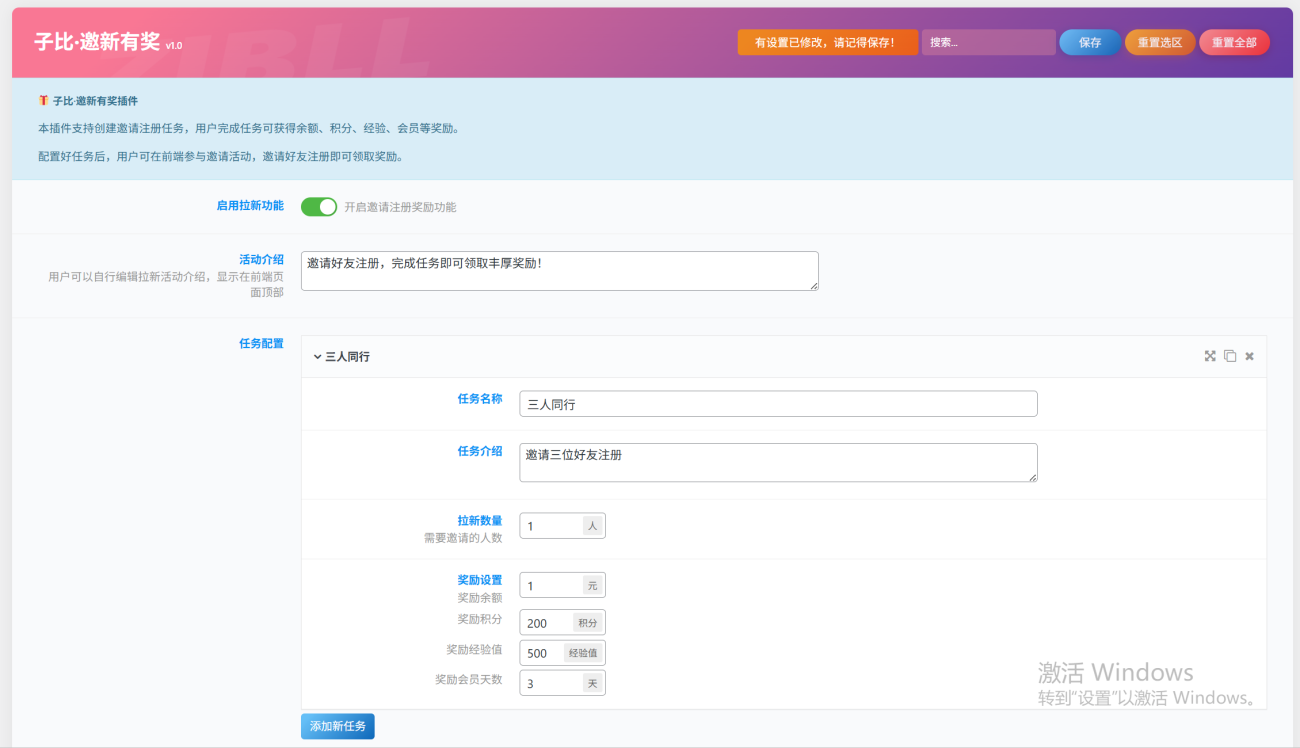Click the 任务名称 input field
The height and width of the screenshot is (748, 1300).
click(778, 404)
